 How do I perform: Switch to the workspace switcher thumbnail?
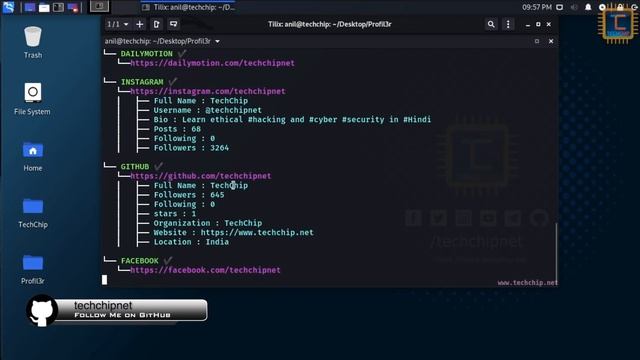99,7
